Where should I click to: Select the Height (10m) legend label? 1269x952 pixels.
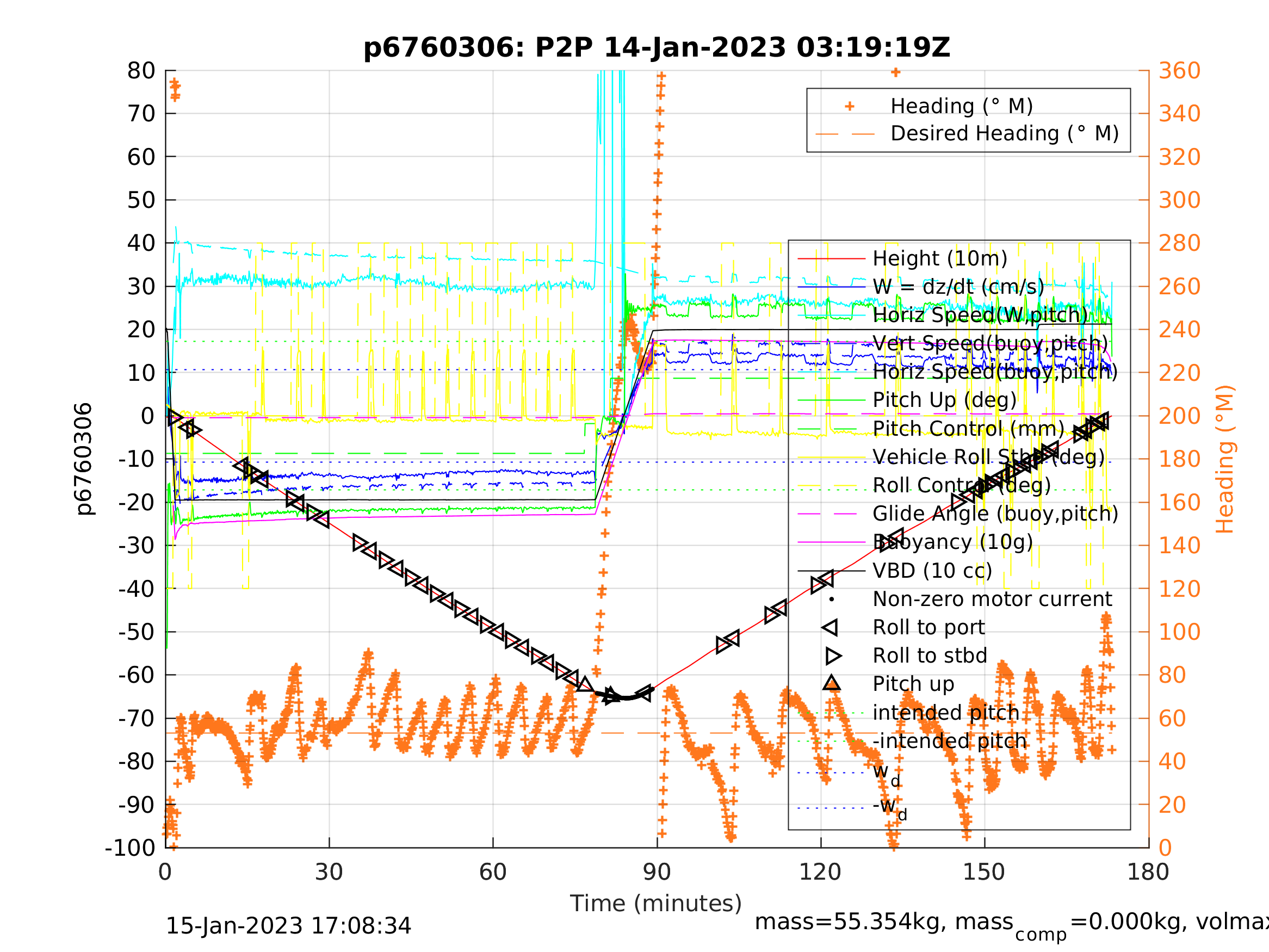pyautogui.click(x=940, y=259)
